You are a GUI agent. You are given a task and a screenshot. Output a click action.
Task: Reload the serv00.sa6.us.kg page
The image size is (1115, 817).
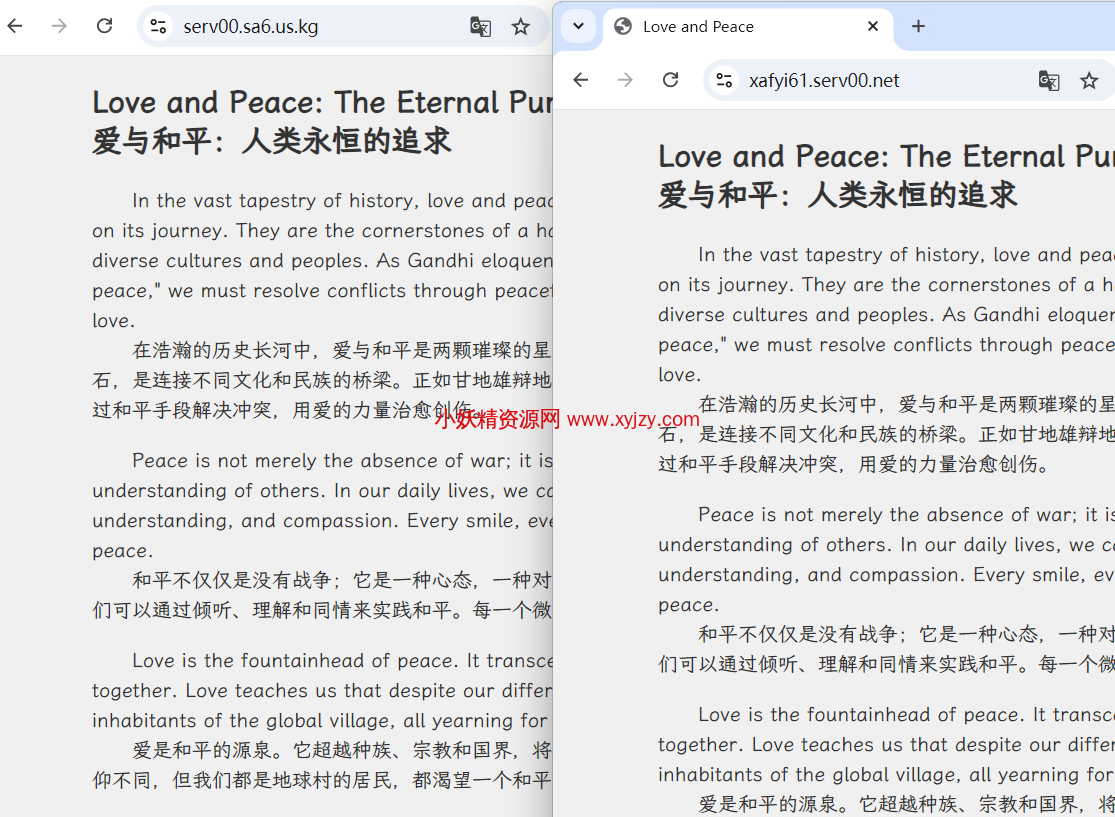(105, 26)
